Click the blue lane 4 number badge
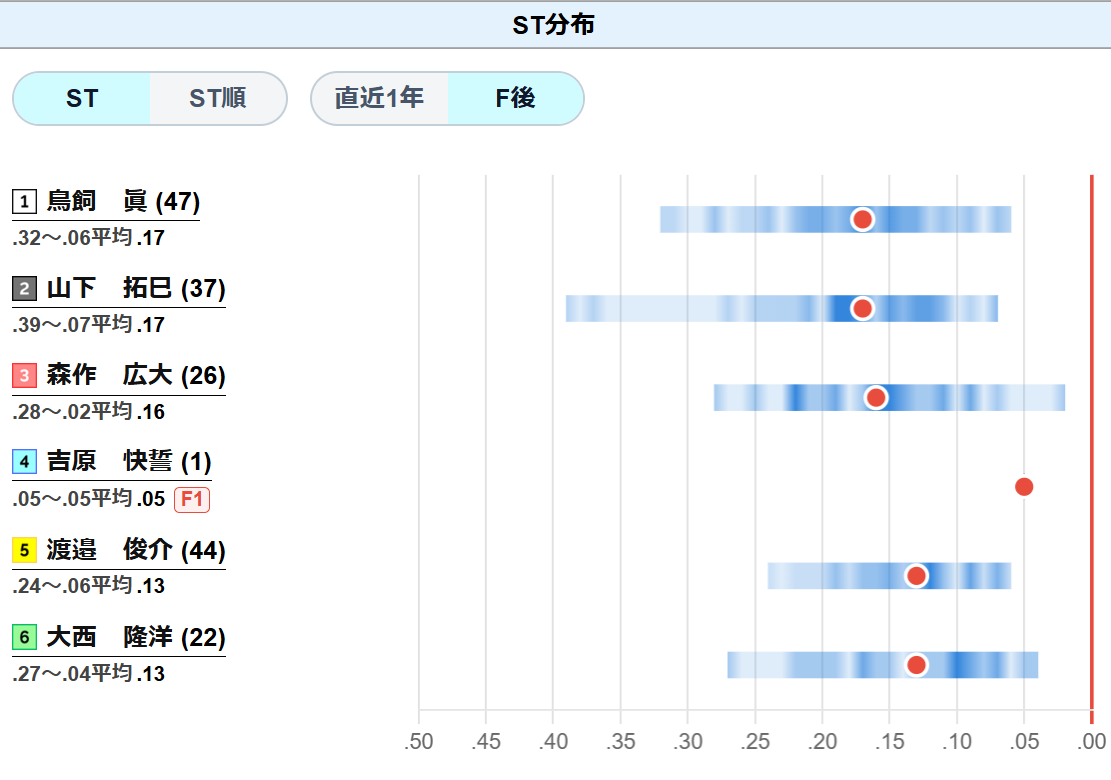Viewport: 1111px width, 780px height. pyautogui.click(x=24, y=463)
